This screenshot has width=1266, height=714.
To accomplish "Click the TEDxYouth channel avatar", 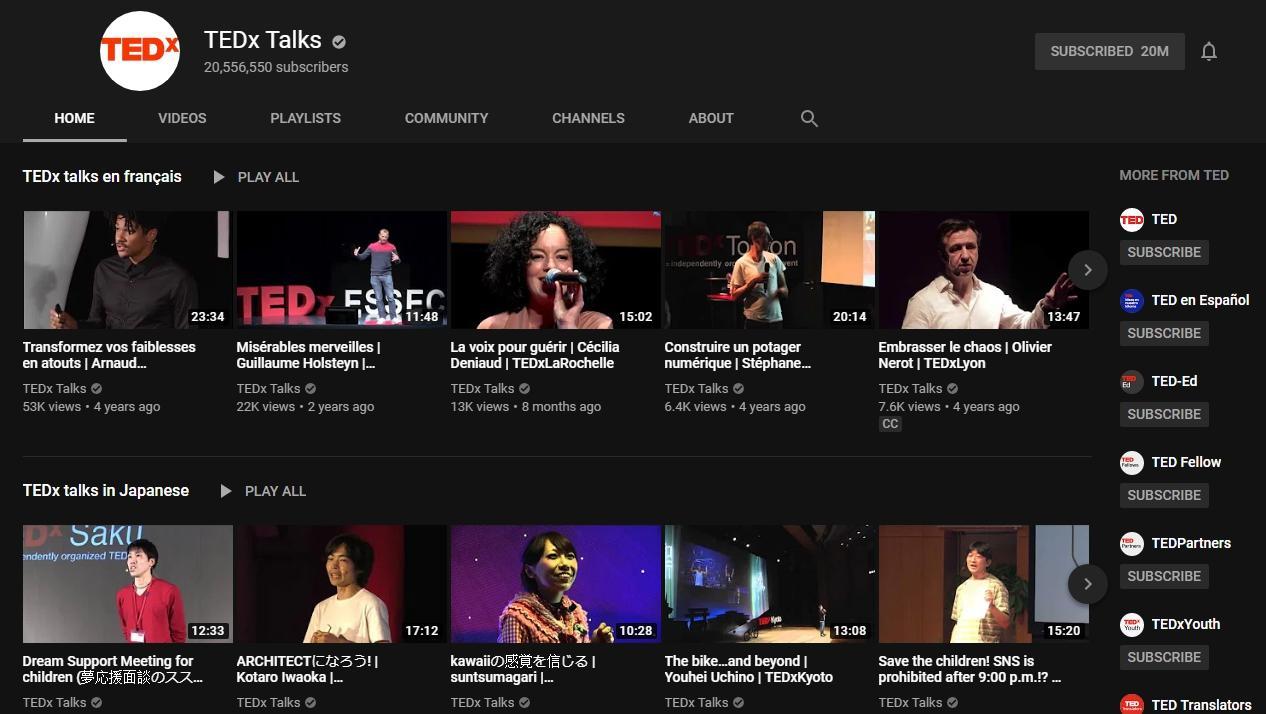I will coord(1131,625).
